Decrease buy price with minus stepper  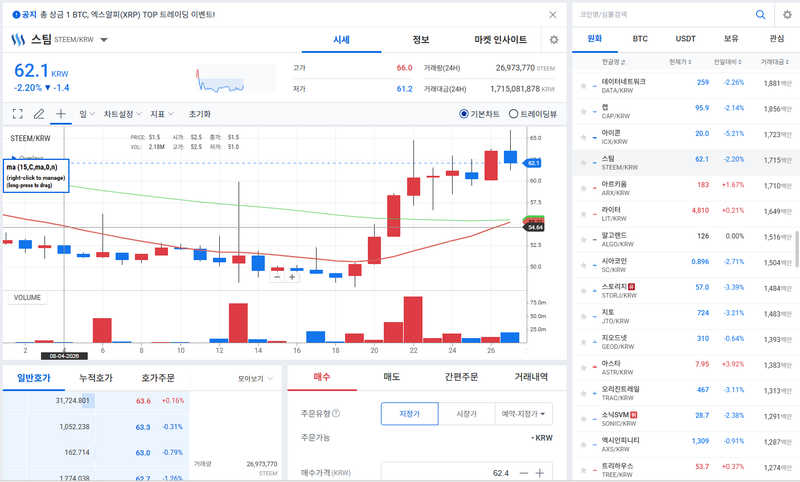(523, 473)
